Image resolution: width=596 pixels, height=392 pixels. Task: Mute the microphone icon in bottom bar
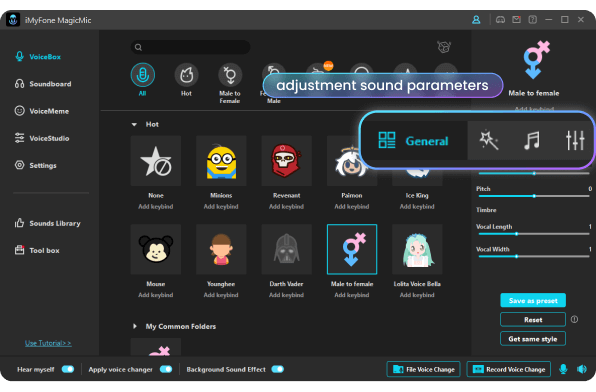[563, 369]
